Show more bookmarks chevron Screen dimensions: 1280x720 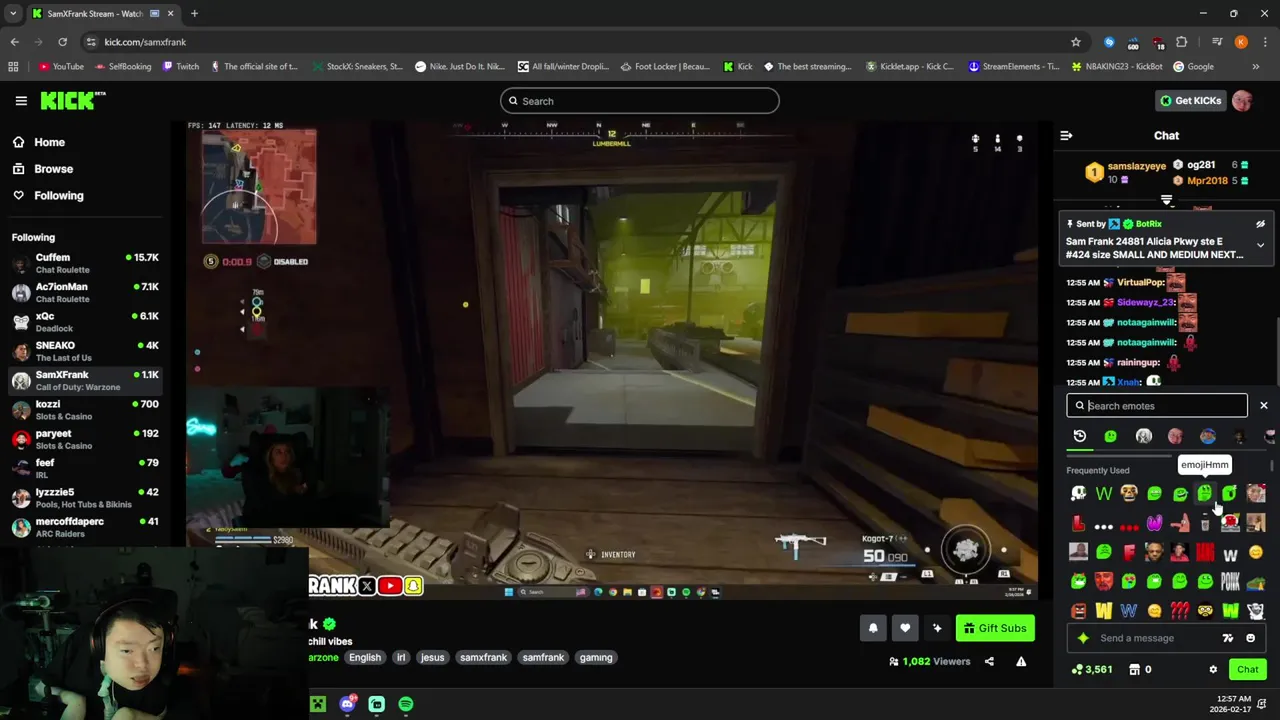pos(1255,67)
